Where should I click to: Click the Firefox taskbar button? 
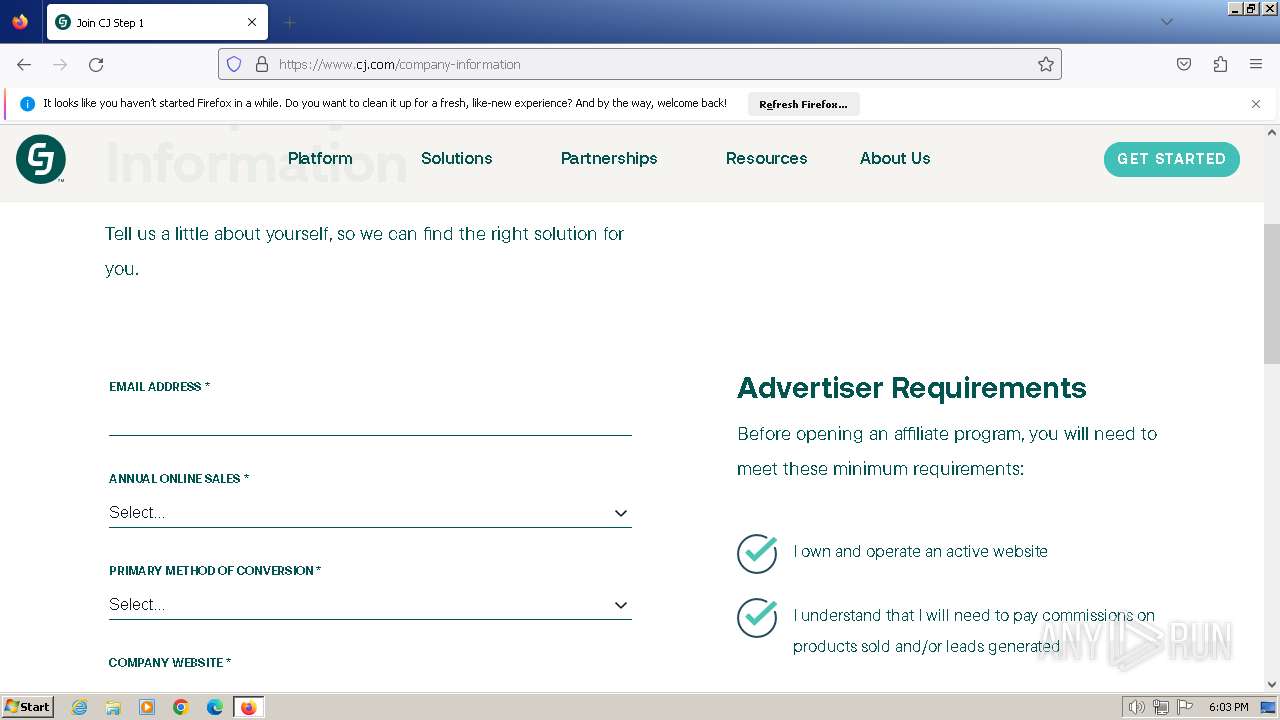(x=248, y=707)
